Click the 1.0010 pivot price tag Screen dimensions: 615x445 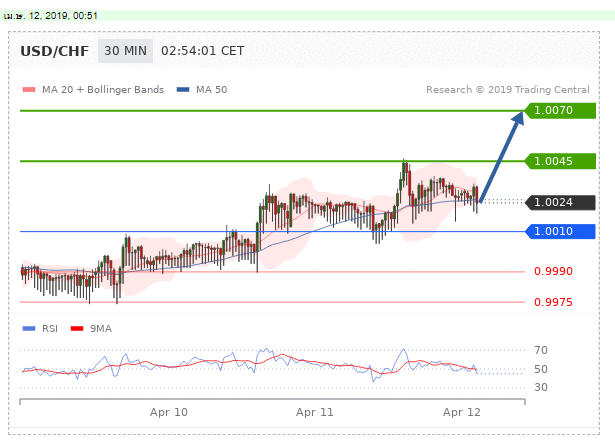click(560, 231)
